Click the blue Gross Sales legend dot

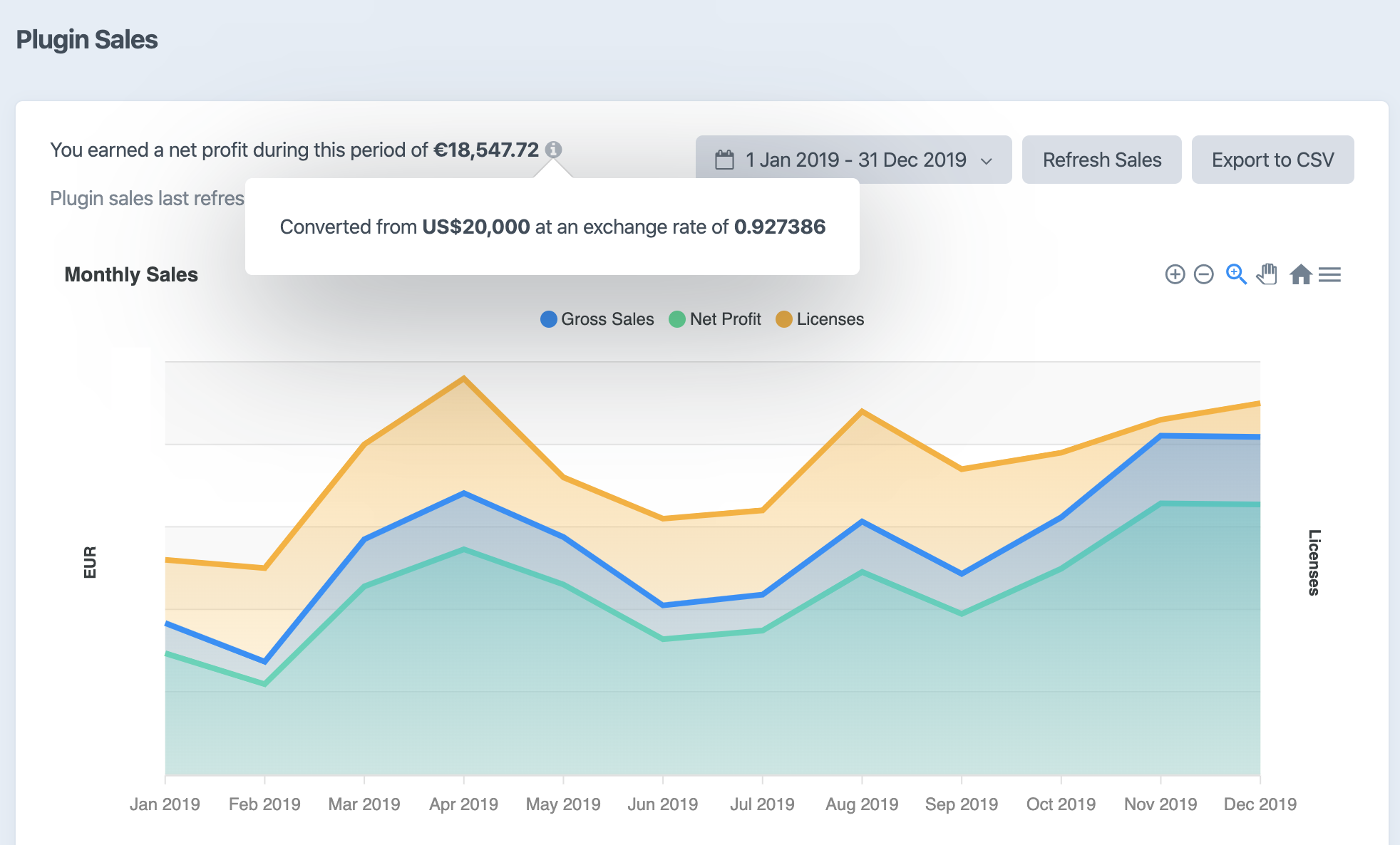coord(548,319)
